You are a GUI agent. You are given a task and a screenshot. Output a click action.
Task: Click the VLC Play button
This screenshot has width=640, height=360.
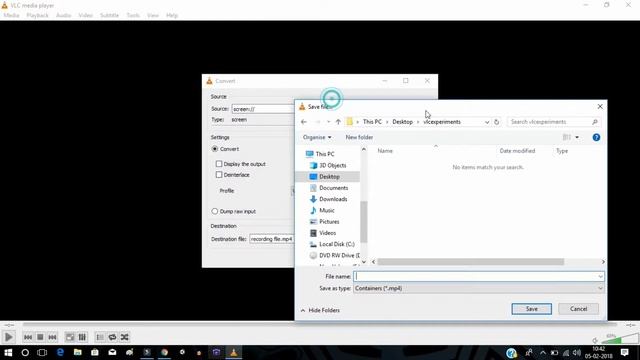point(9,337)
